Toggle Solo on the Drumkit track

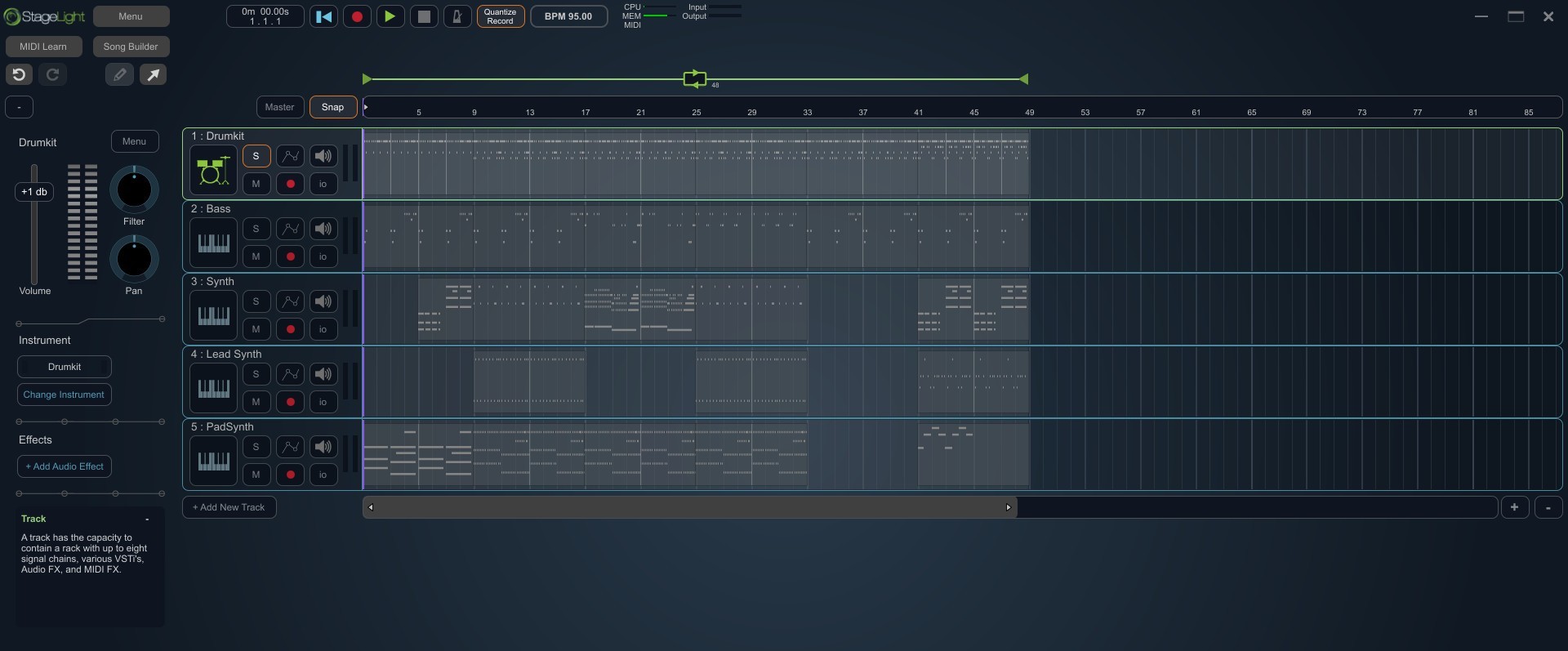256,156
